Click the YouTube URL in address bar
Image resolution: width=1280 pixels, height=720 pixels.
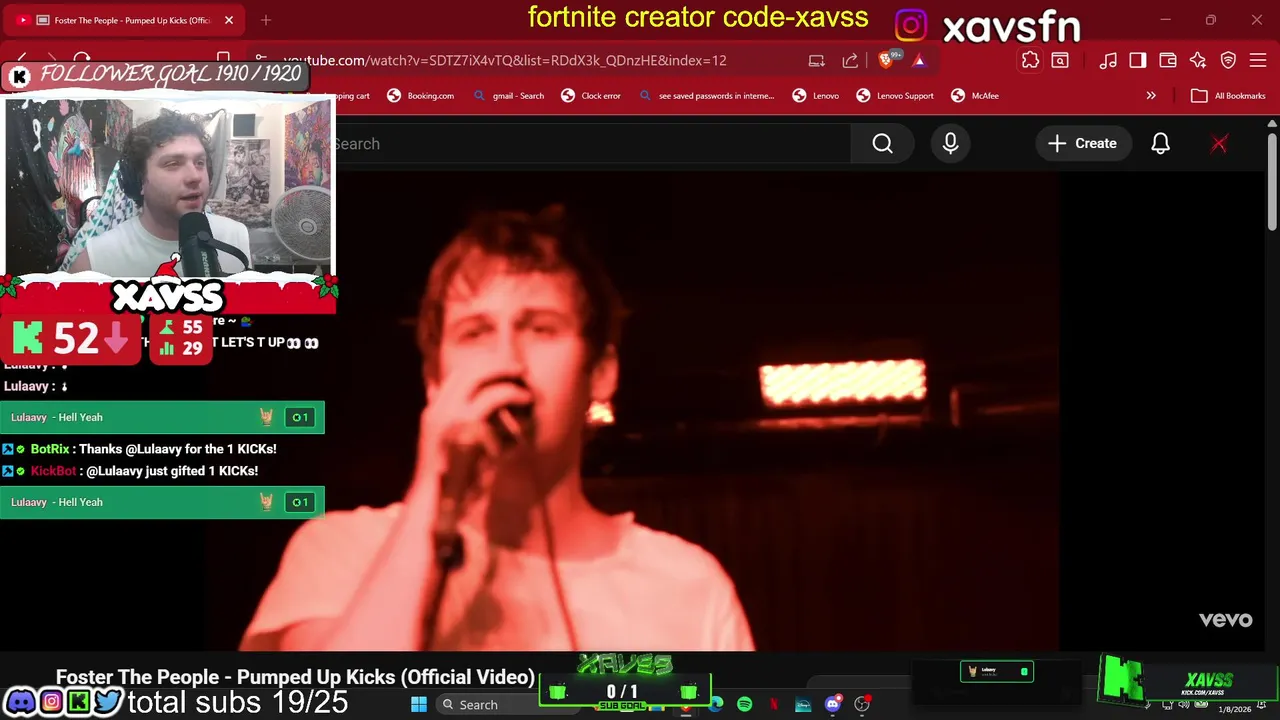coord(504,60)
